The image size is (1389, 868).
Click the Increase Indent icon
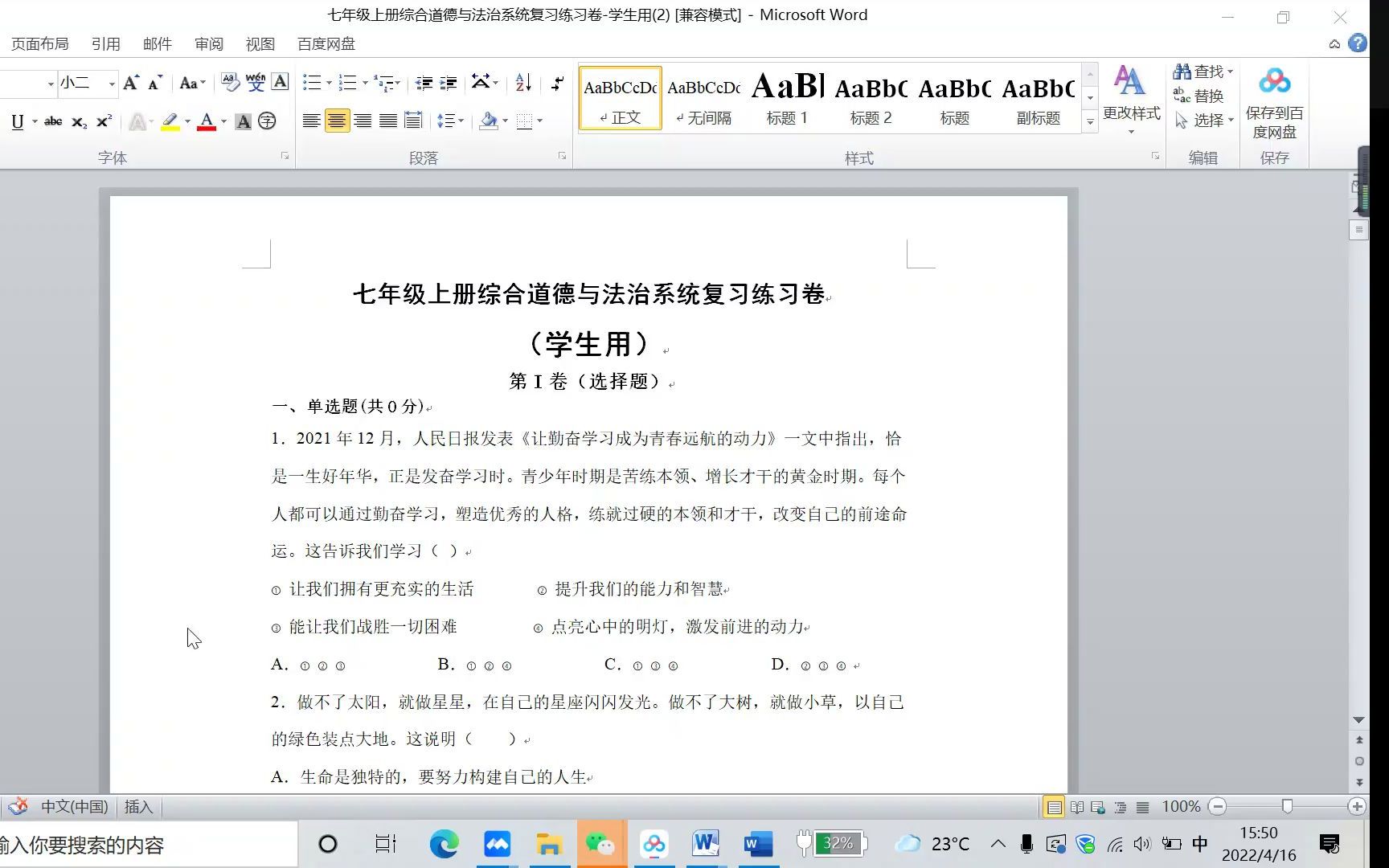[x=449, y=82]
